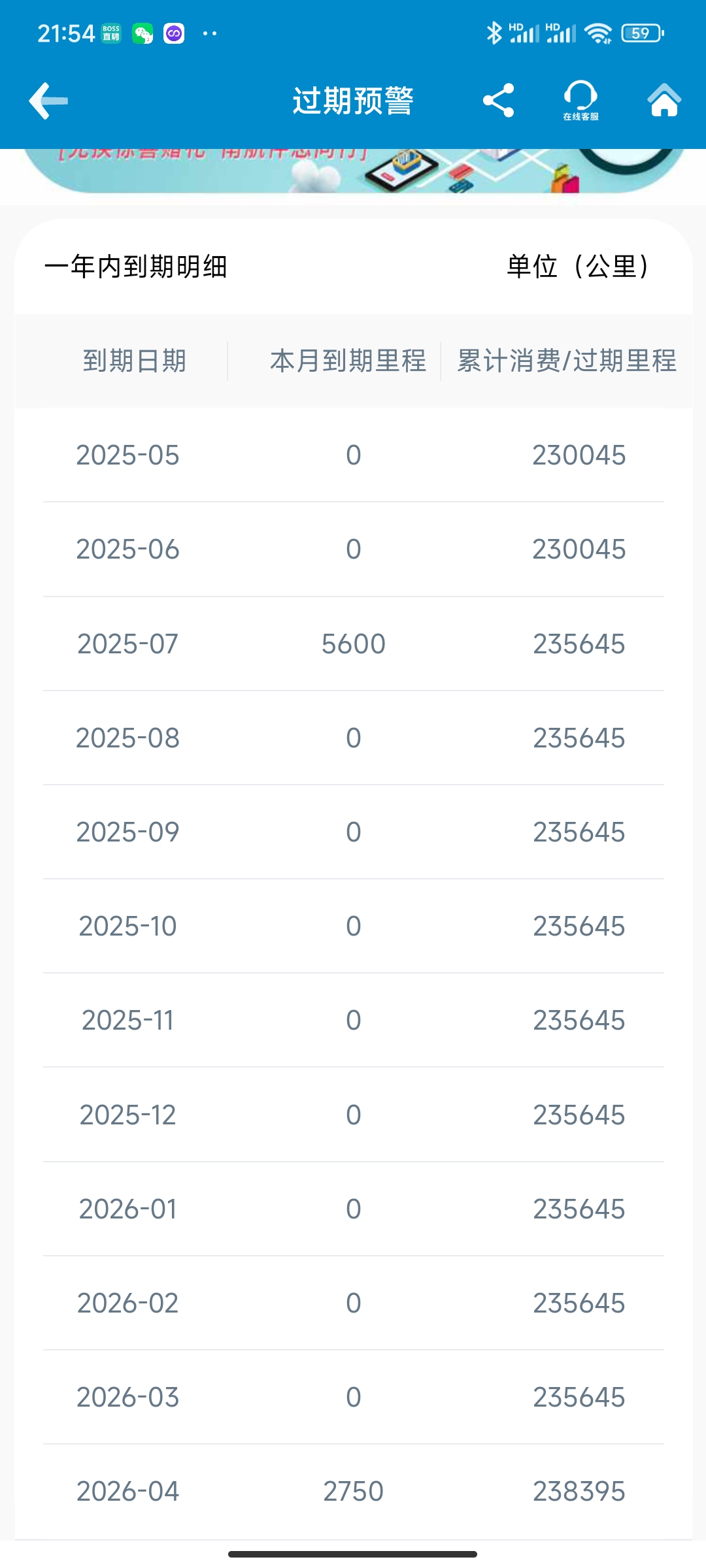Tap the battery indicator showing 59

click(x=643, y=33)
